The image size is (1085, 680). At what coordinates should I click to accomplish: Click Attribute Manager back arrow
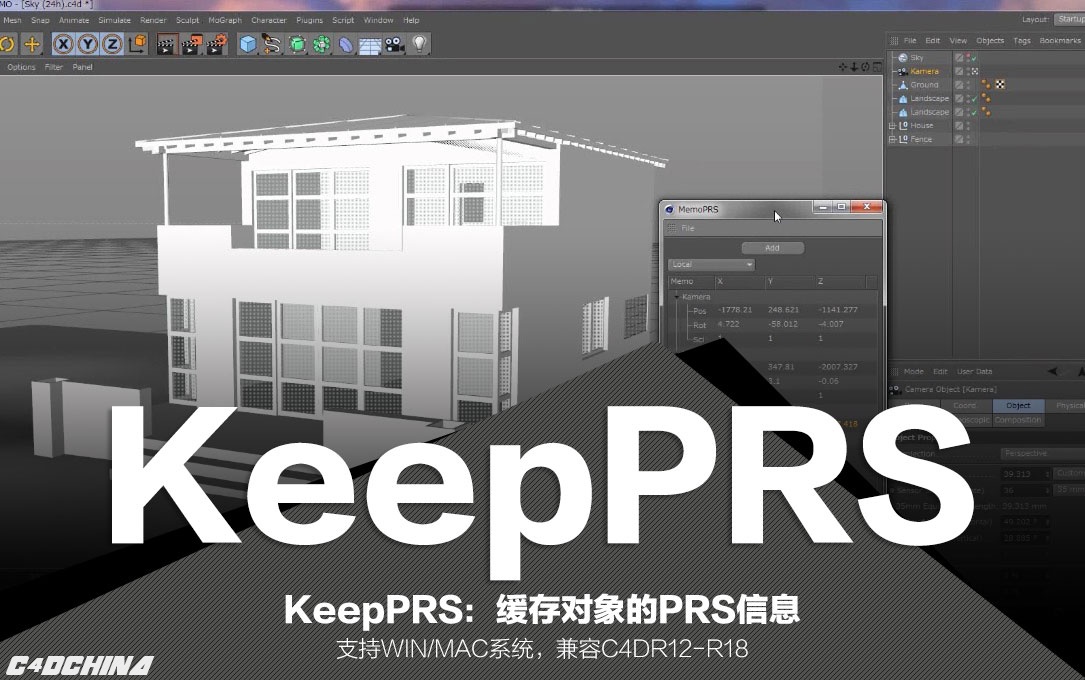pyautogui.click(x=1052, y=371)
